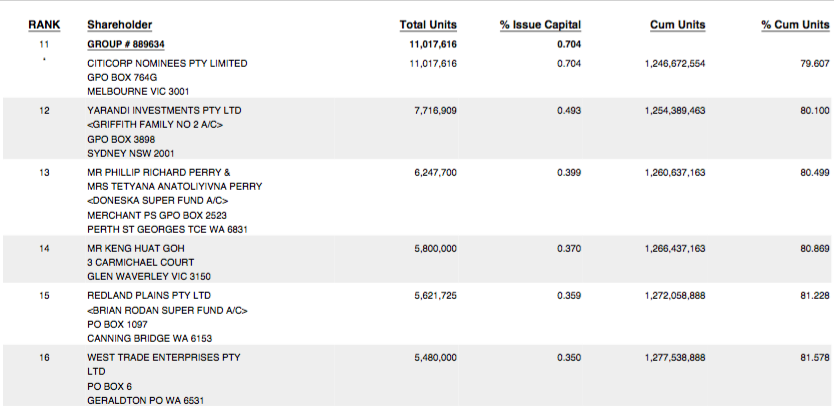Select the GROUP # 889634 row label

pyautogui.click(x=126, y=44)
